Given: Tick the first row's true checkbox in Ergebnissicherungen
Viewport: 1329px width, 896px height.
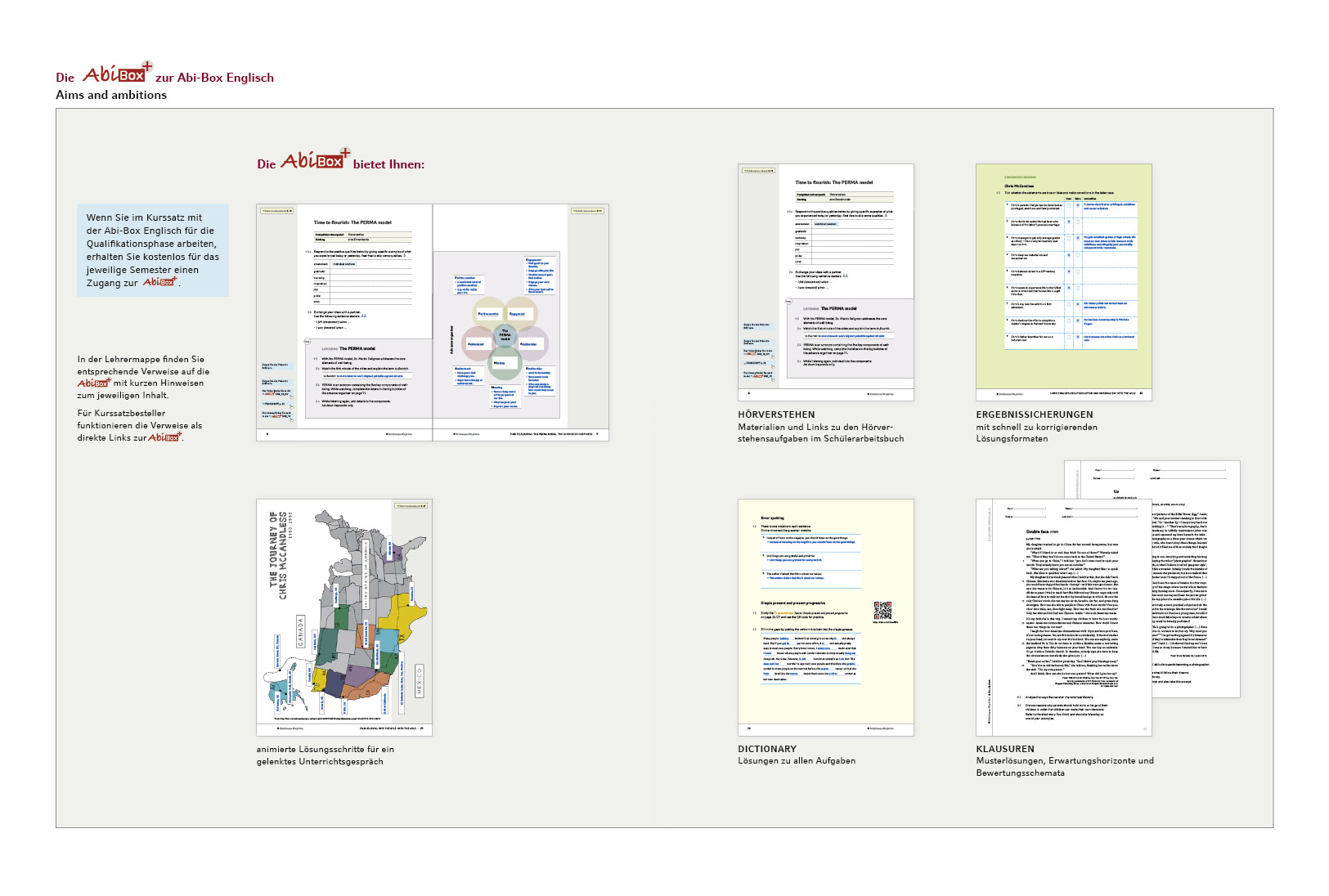Looking at the screenshot, I should click(1069, 205).
